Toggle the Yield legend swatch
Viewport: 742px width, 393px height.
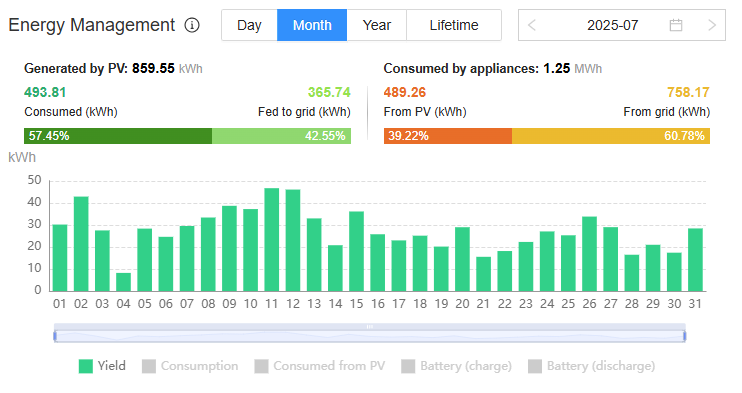(x=86, y=366)
